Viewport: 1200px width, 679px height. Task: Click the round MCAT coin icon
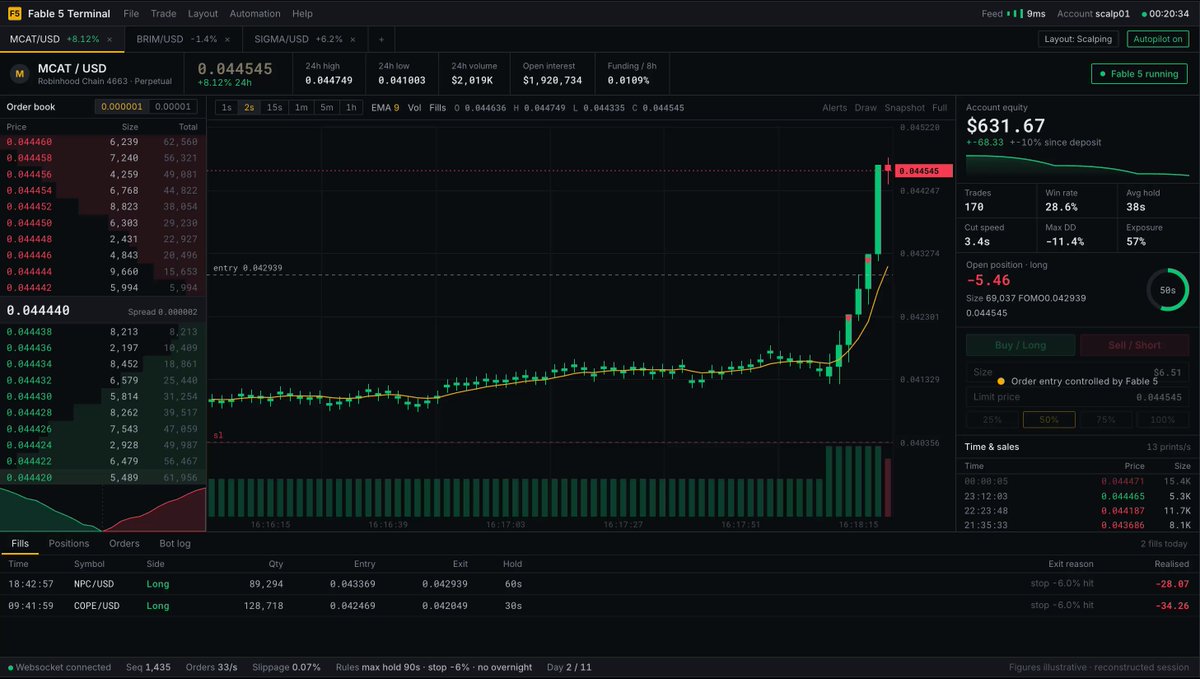19,74
